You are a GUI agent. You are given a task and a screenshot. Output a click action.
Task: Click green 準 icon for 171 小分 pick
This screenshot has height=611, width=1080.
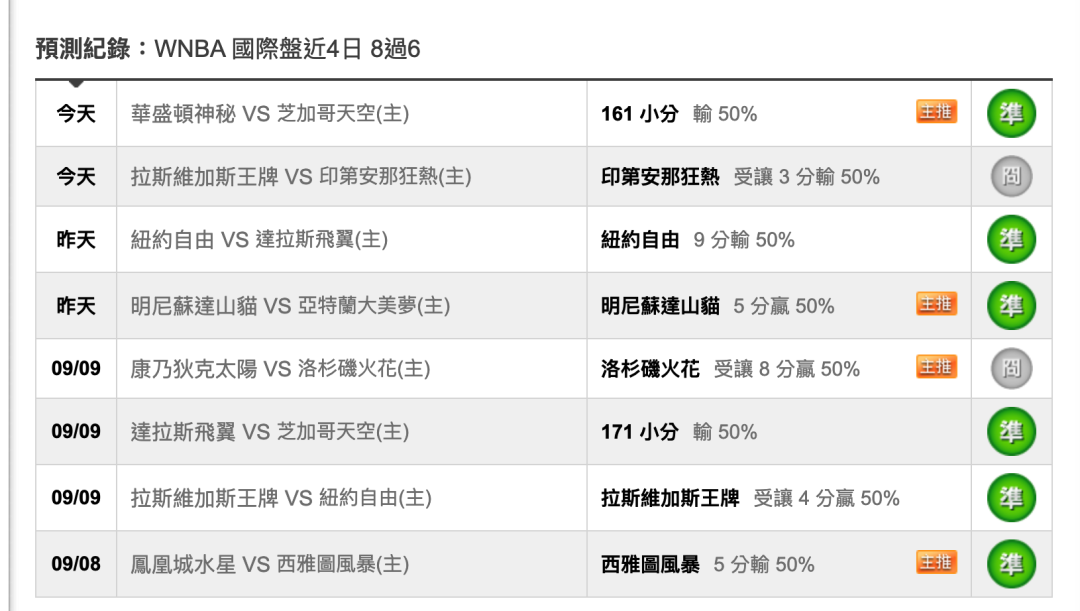[x=1011, y=432]
